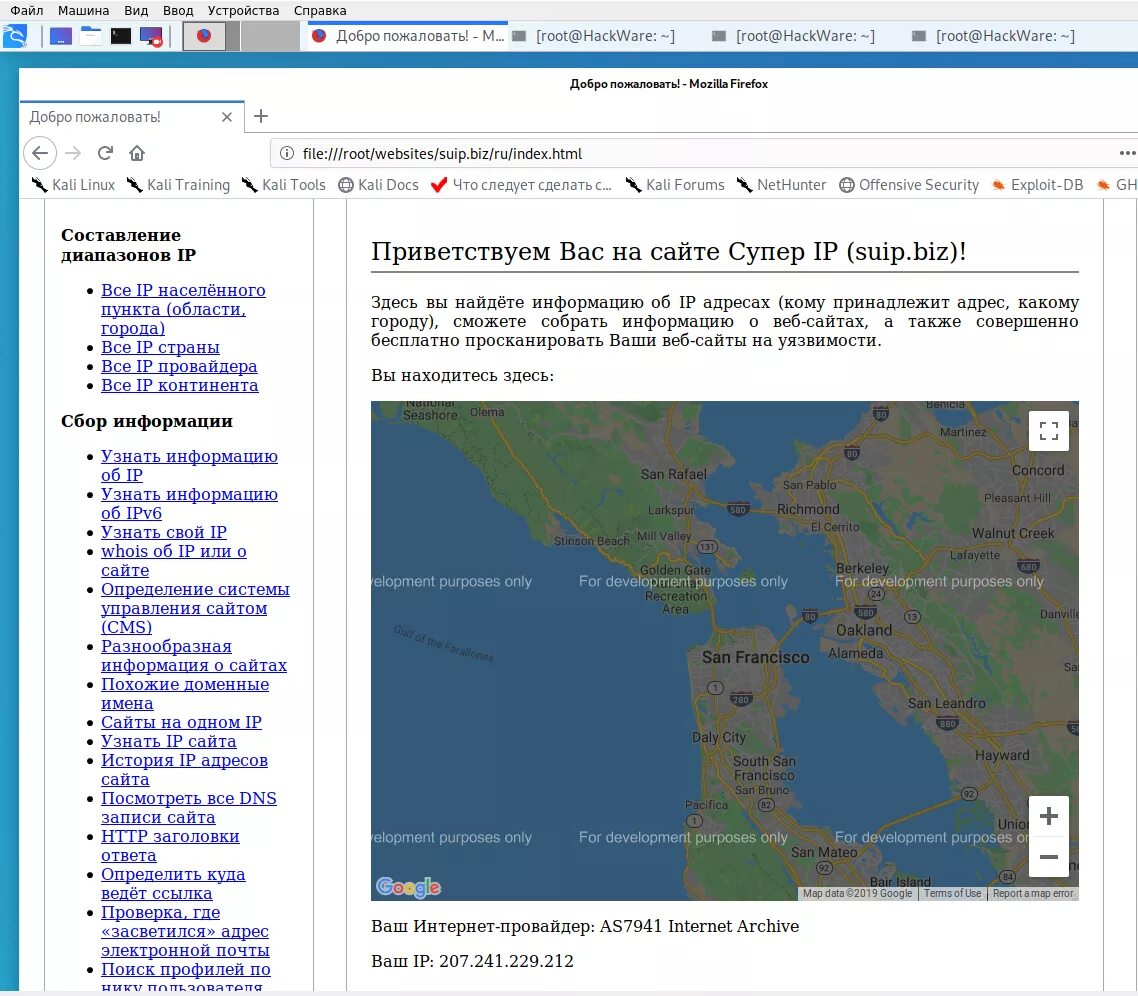Open the Kali Linux bookmark

73,185
